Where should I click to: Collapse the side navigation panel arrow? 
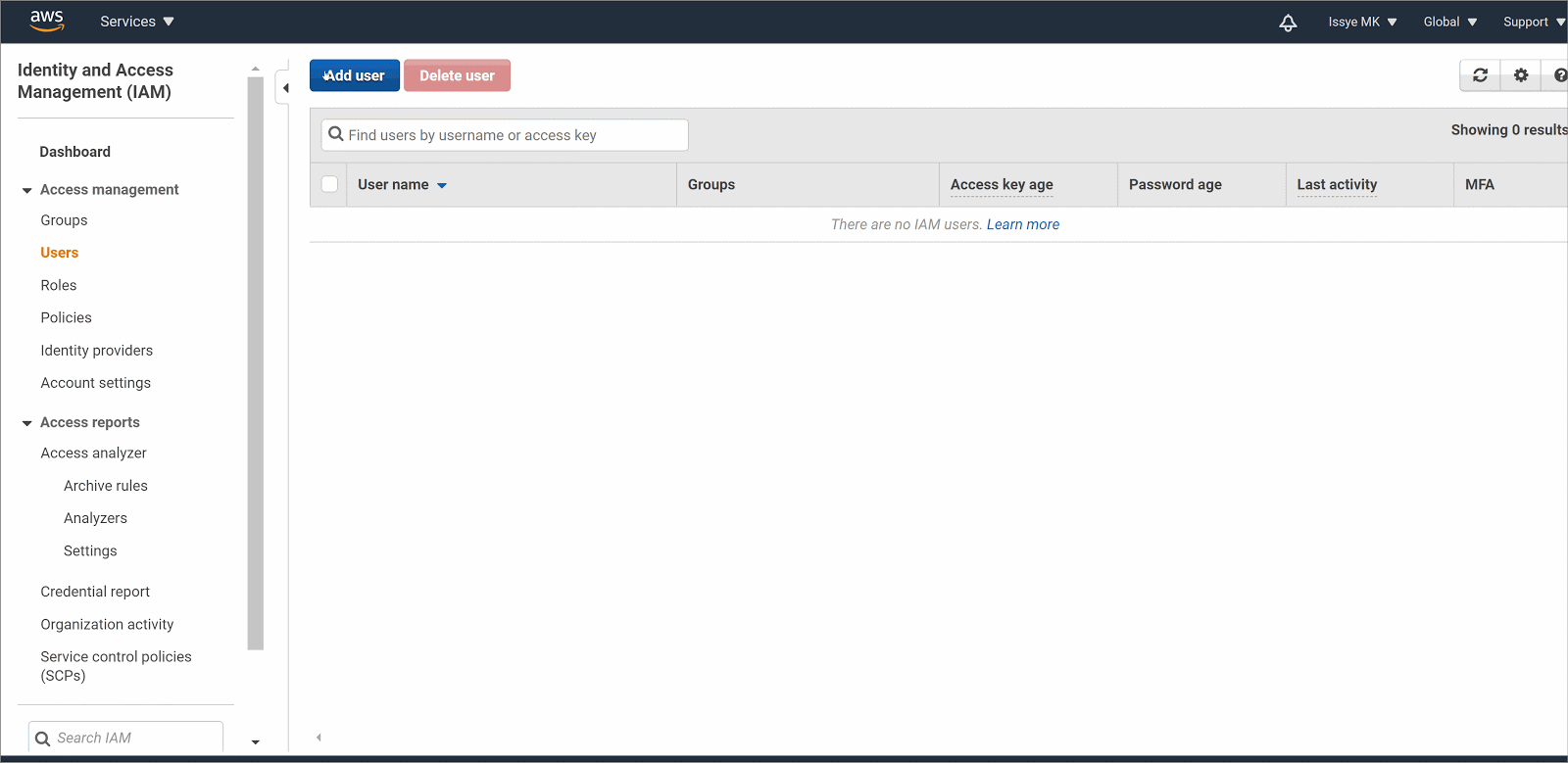[x=284, y=88]
